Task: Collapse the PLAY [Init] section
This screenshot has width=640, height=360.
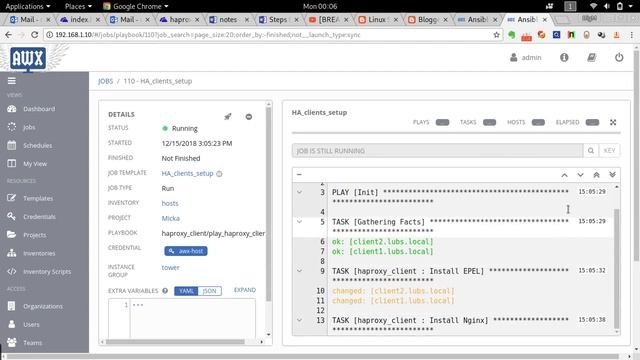Action: click(299, 192)
